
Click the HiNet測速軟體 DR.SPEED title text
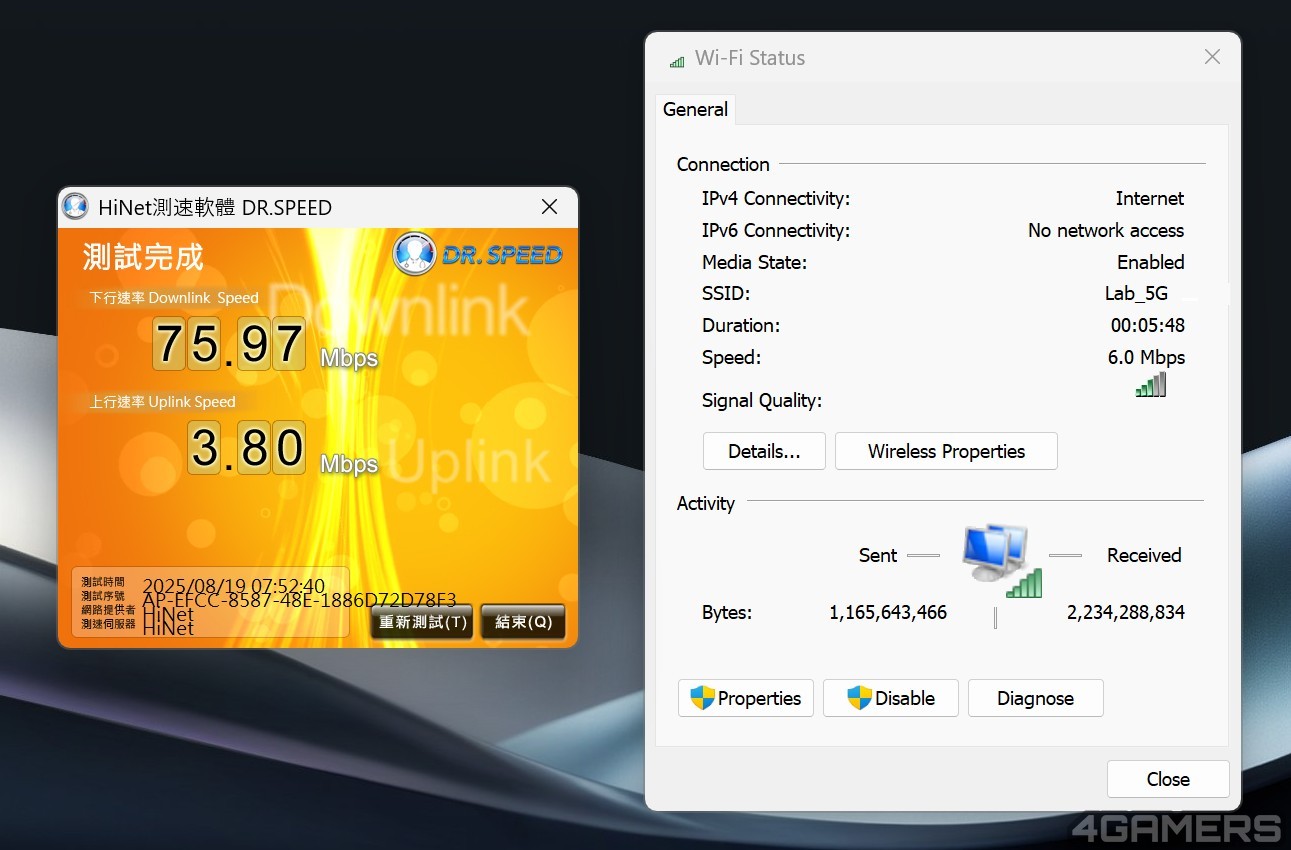pos(215,208)
